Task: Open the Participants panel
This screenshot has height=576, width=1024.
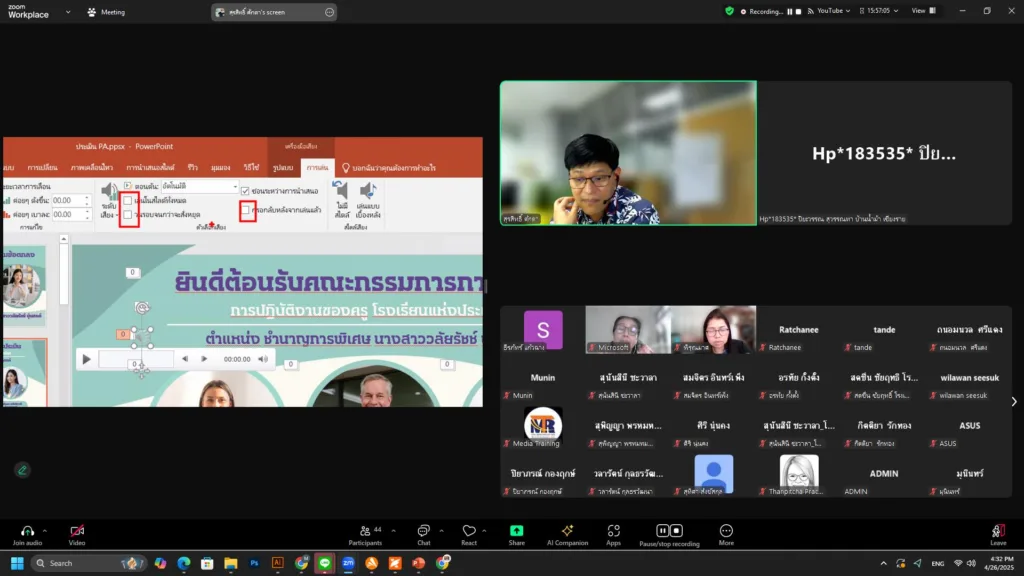Action: 364,531
